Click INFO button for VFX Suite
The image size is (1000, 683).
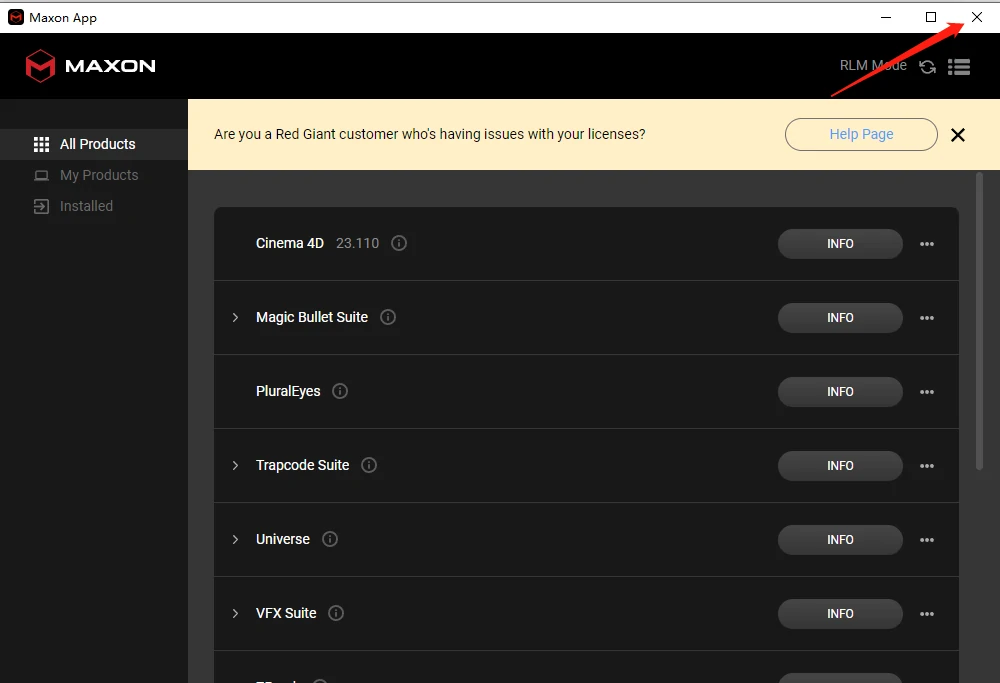tap(840, 613)
